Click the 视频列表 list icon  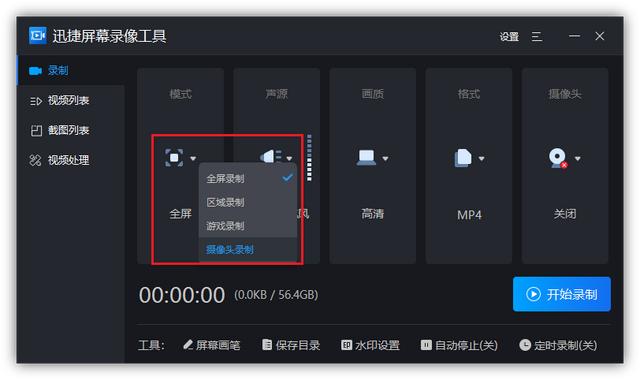coord(36,101)
